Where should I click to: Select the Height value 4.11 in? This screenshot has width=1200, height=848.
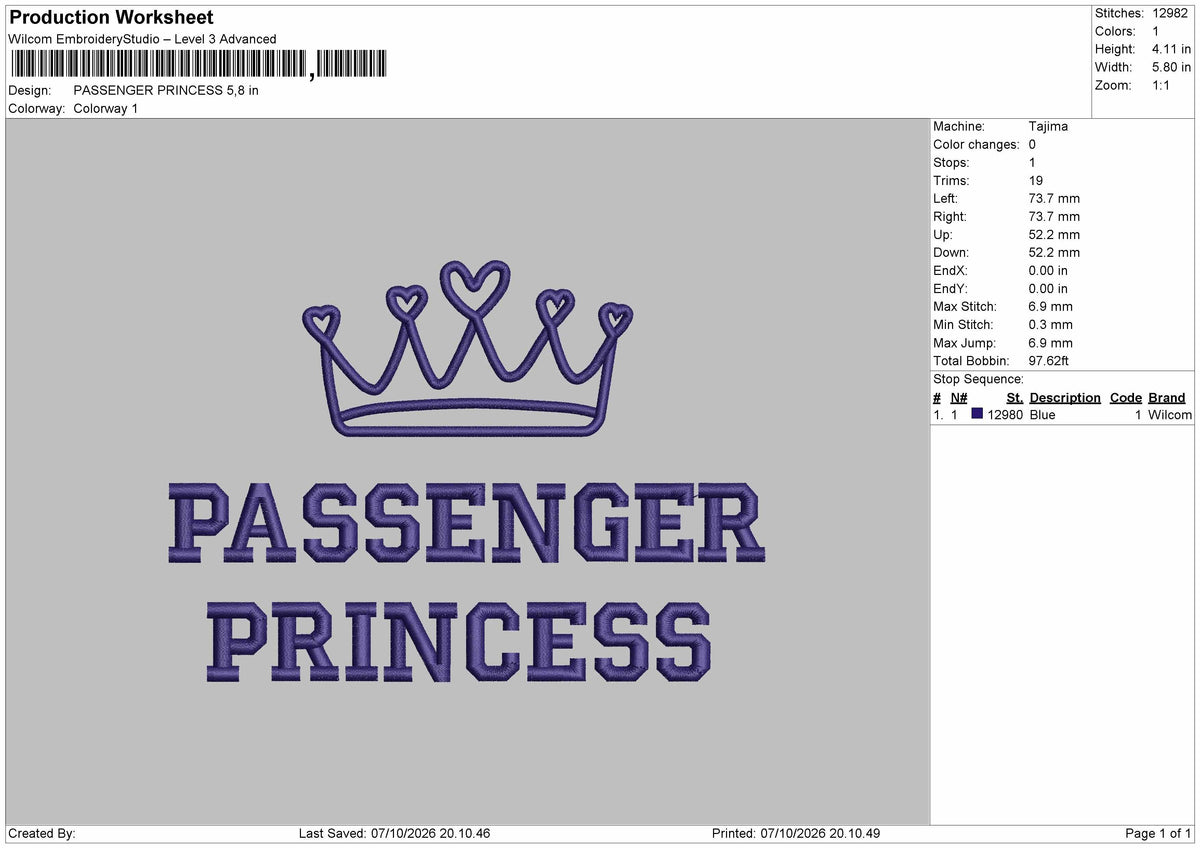click(x=1171, y=49)
